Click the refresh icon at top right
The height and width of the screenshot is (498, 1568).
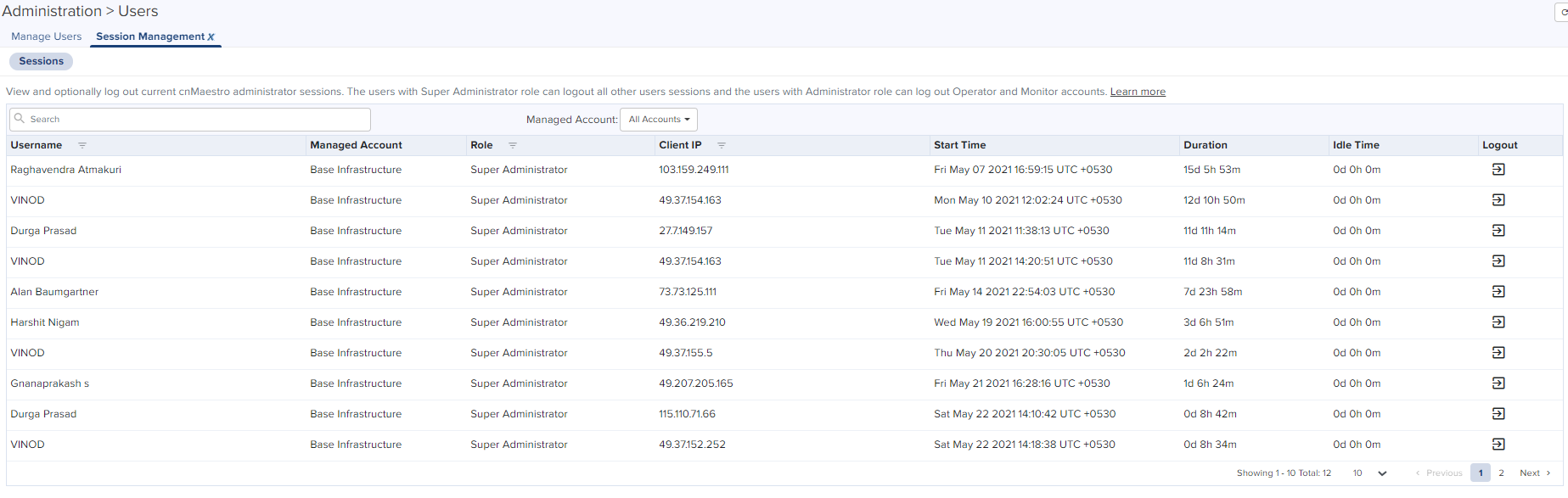click(x=1563, y=12)
